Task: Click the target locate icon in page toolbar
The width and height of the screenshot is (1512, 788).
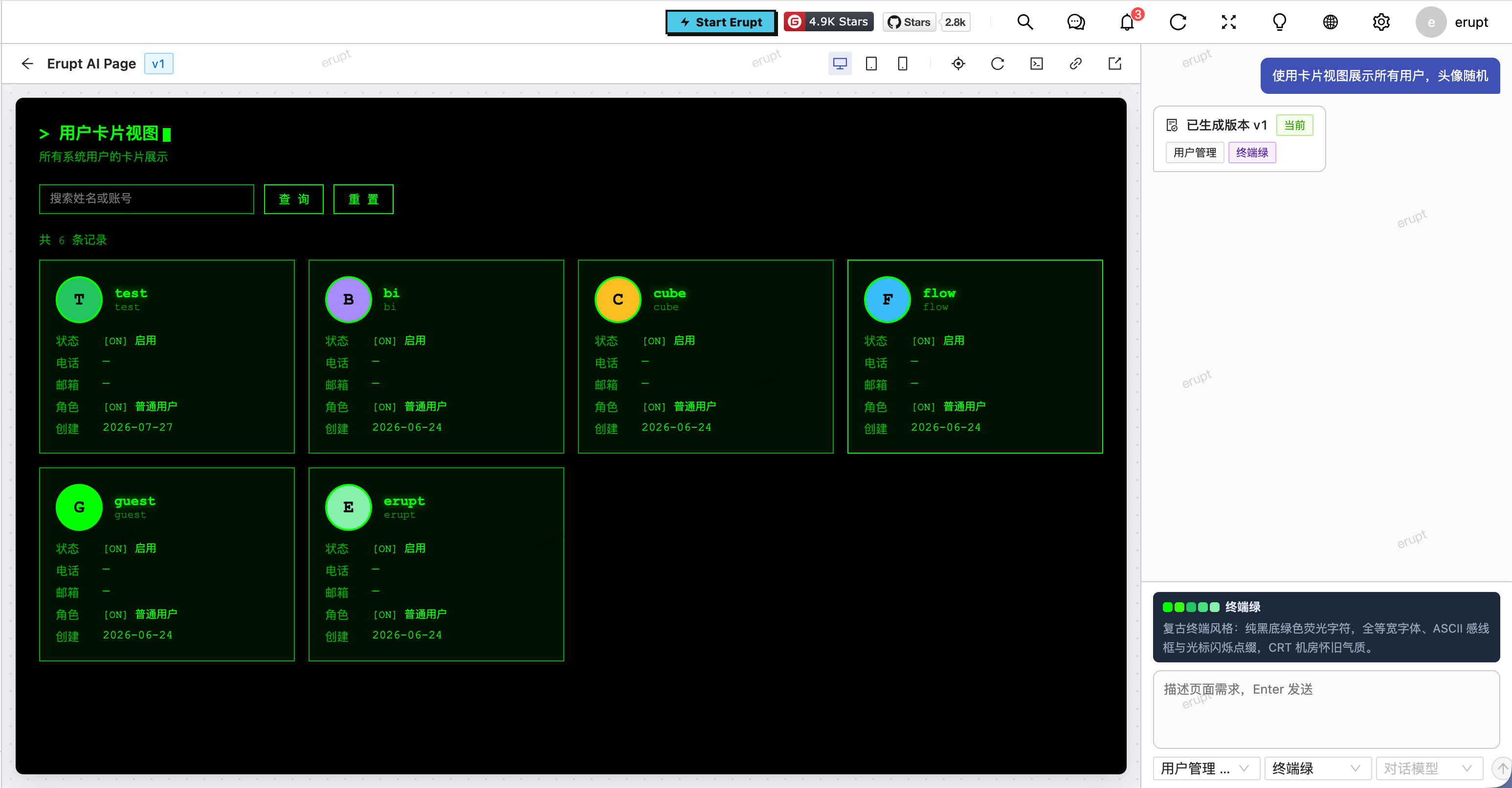Action: (x=958, y=64)
